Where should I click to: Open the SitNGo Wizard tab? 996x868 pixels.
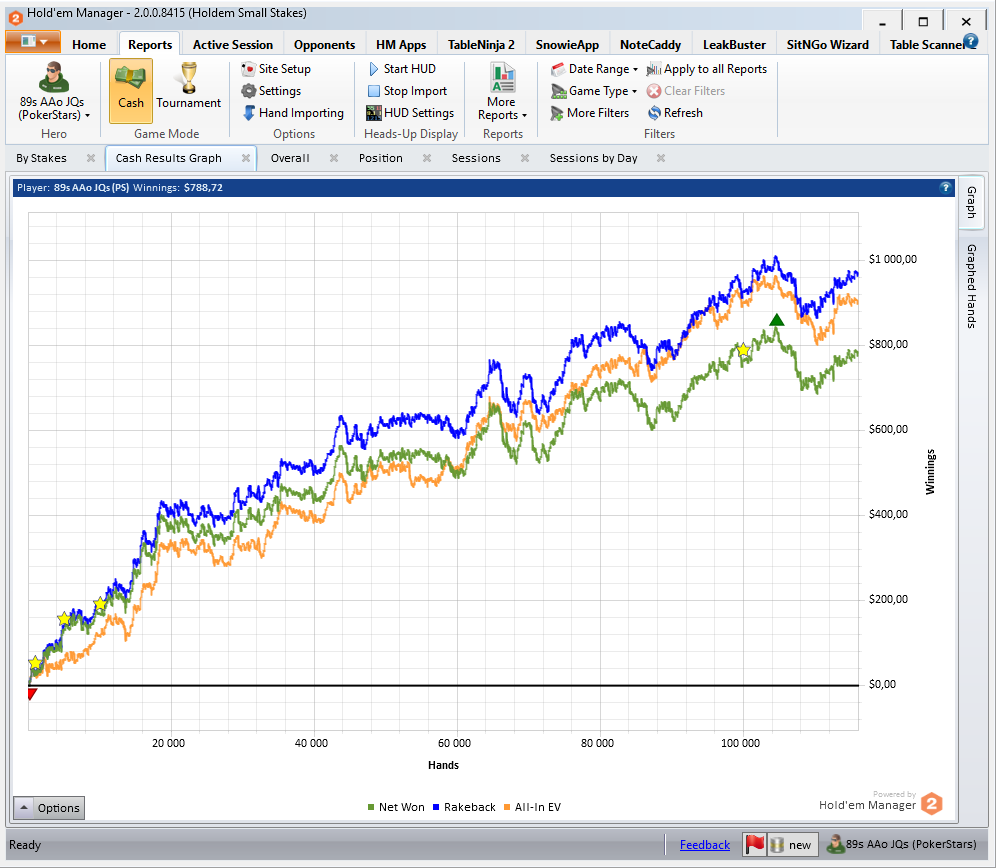point(828,44)
